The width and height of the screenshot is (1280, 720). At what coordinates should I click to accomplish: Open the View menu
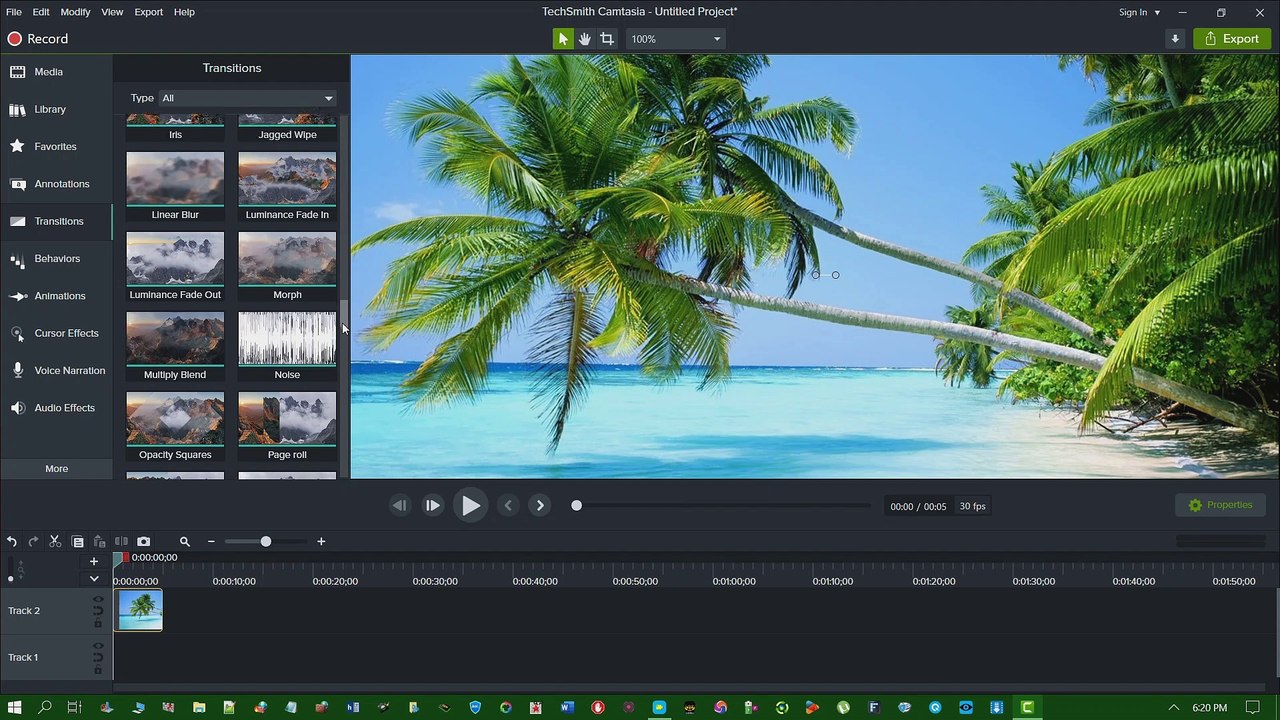112,12
